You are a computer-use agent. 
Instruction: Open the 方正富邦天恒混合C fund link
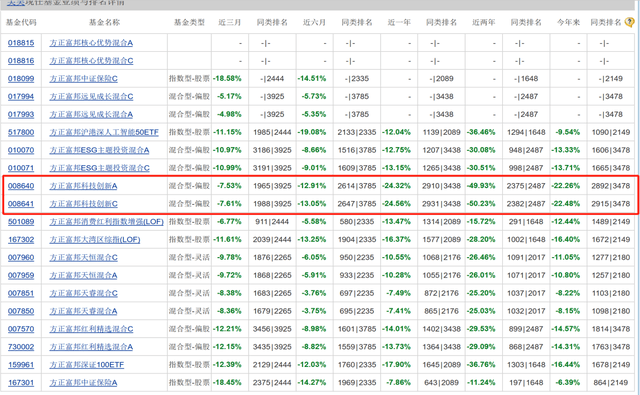[83, 257]
